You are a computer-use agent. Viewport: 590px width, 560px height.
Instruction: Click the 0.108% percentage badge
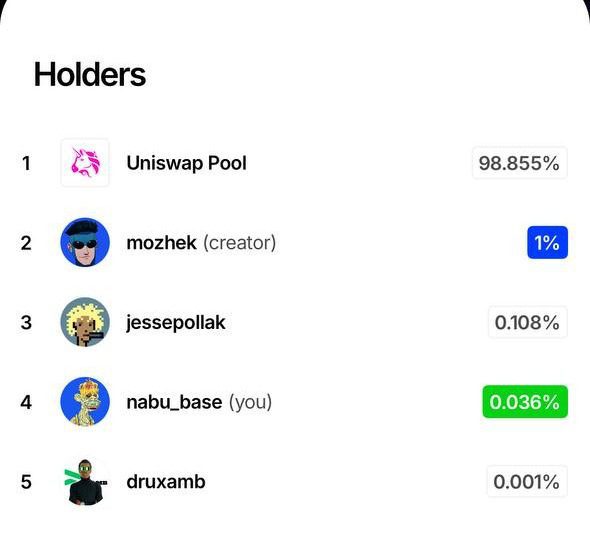pos(528,322)
